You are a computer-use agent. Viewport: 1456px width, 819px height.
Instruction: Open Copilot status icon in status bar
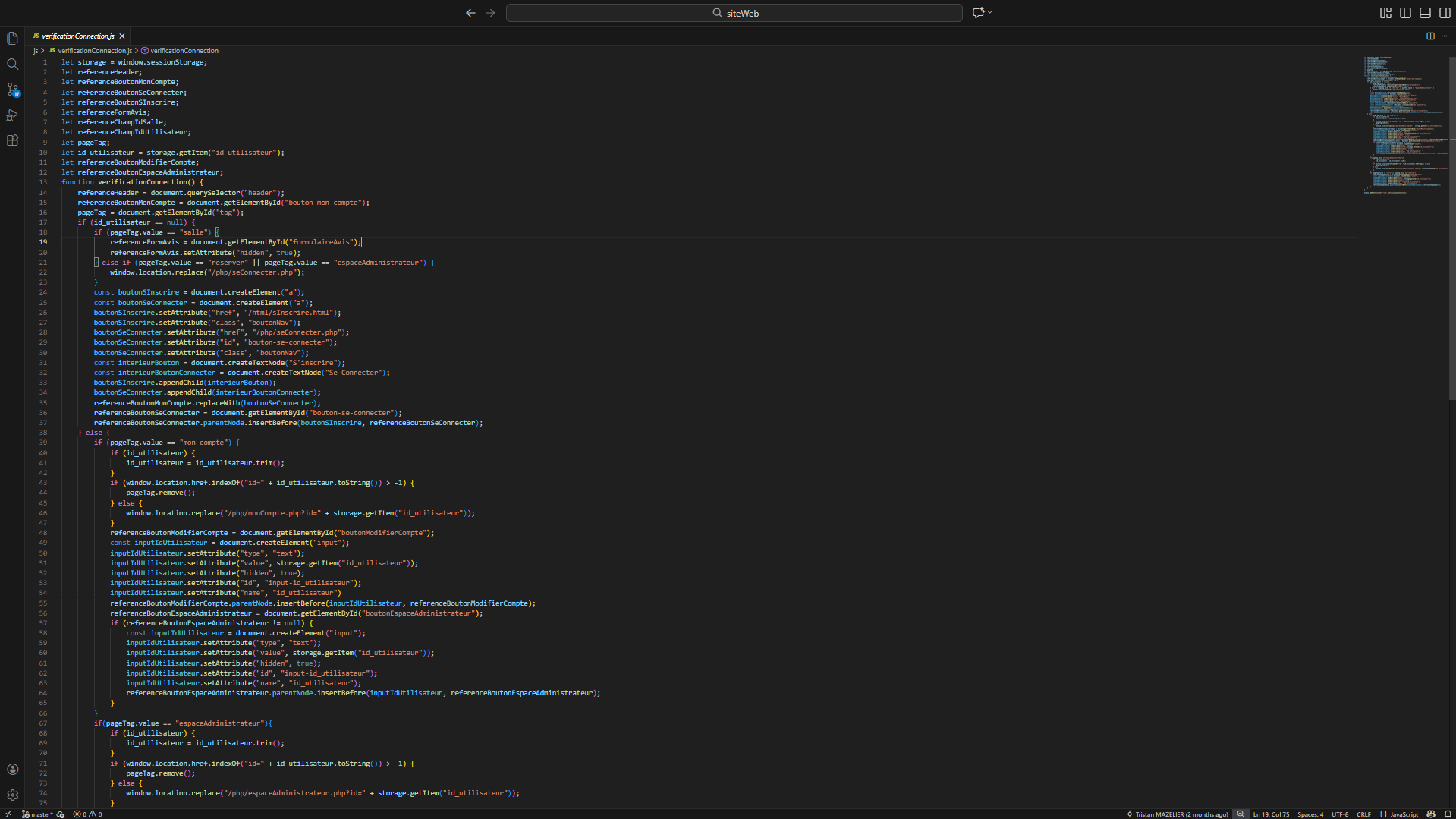1431,814
